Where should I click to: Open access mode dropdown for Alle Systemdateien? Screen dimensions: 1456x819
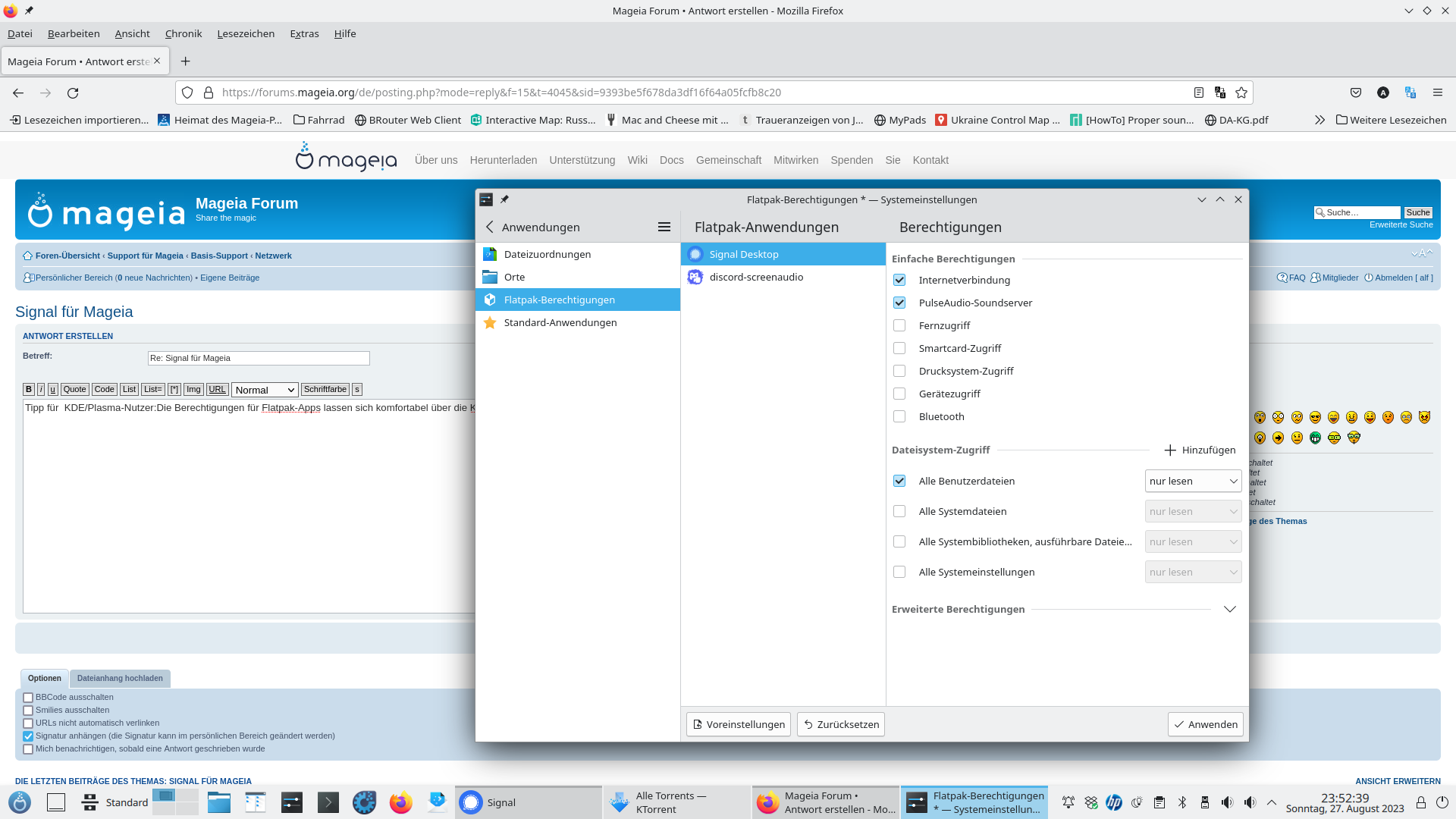coord(1193,511)
